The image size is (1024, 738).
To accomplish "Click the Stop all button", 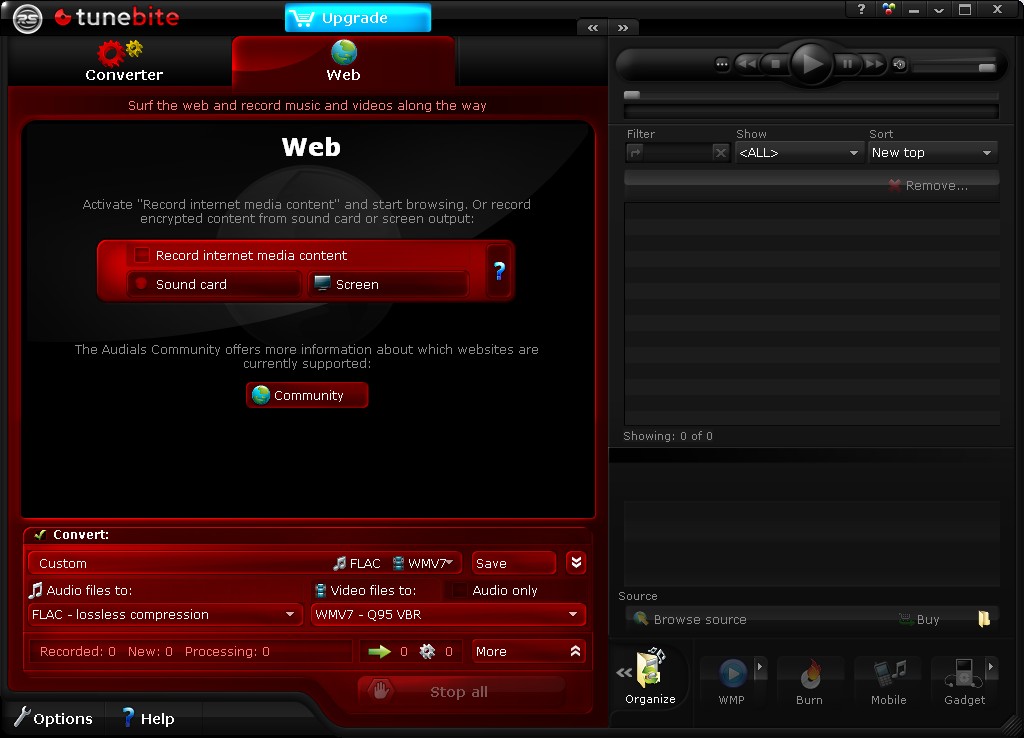I will [x=461, y=692].
